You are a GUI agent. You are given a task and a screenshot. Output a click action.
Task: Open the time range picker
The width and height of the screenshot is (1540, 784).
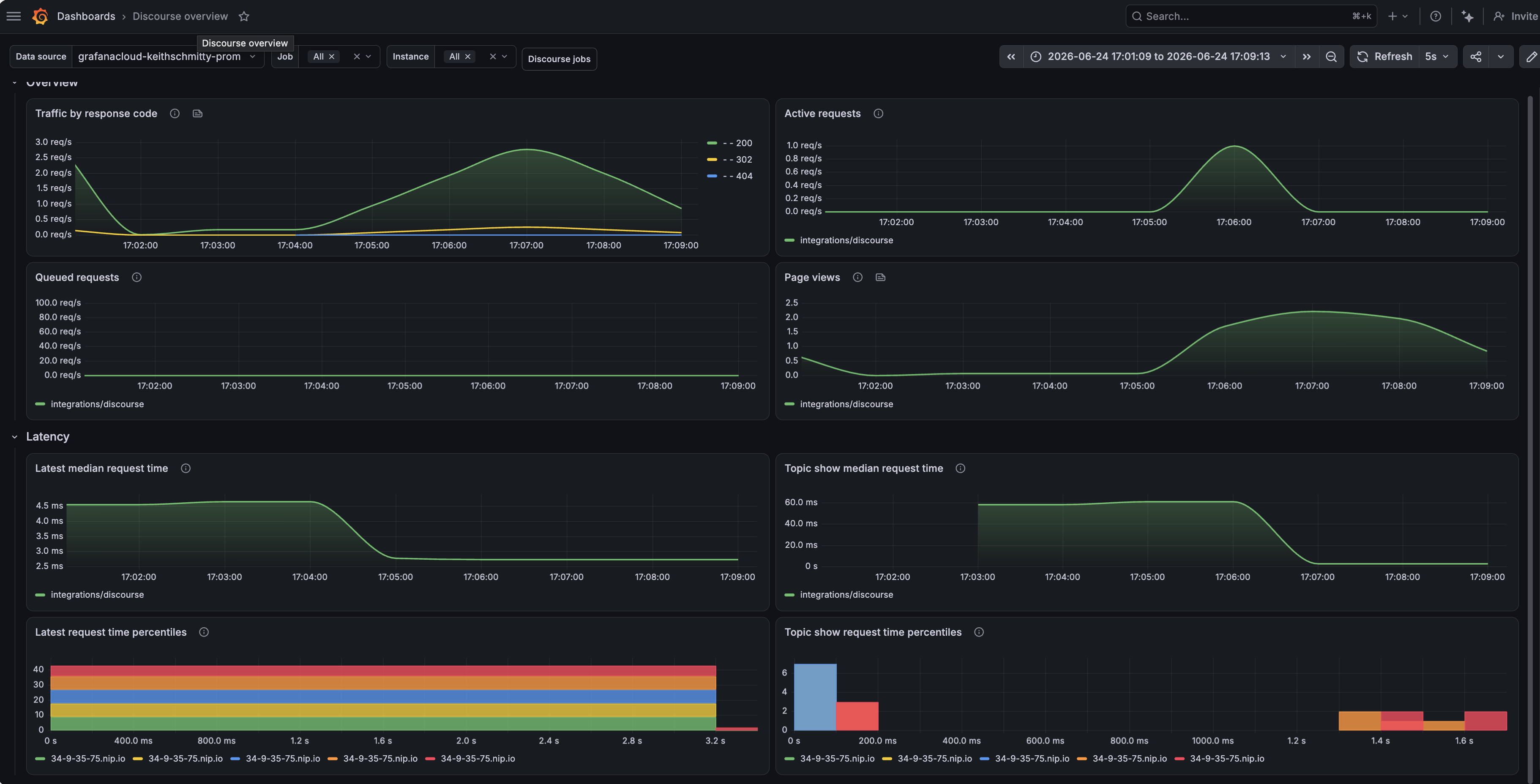coord(1158,56)
